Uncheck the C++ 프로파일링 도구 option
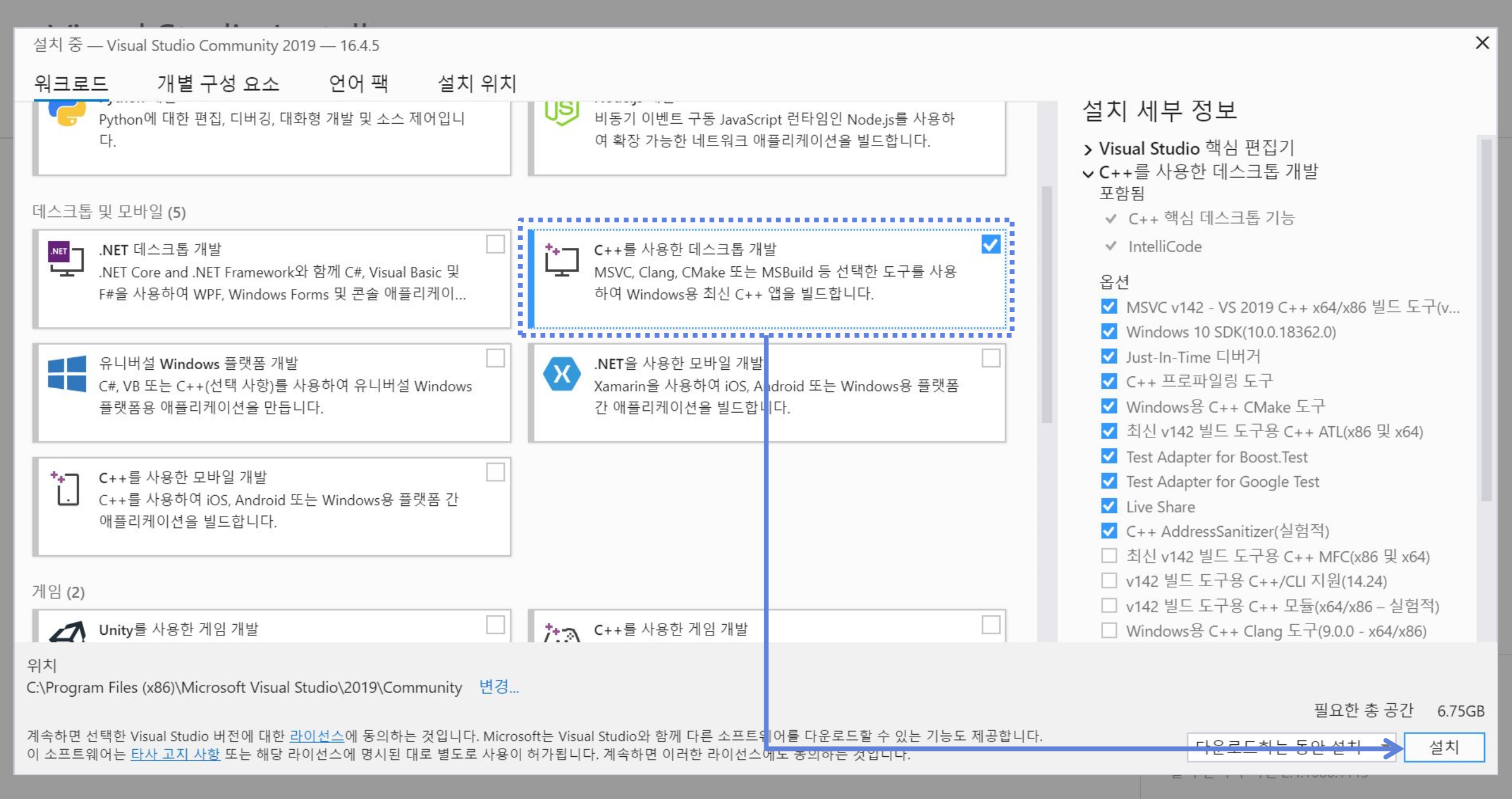This screenshot has width=1512, height=799. pyautogui.click(x=1109, y=381)
